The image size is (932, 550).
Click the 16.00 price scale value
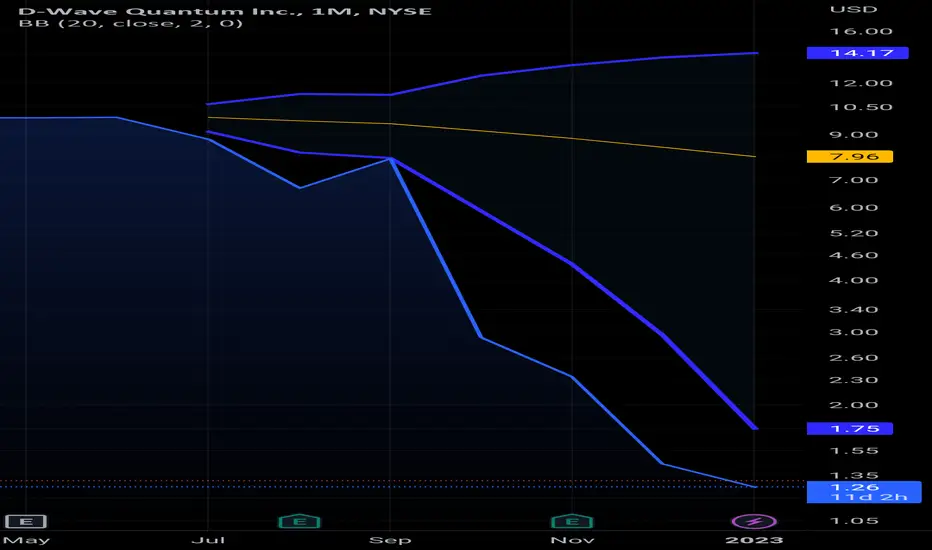(x=861, y=31)
